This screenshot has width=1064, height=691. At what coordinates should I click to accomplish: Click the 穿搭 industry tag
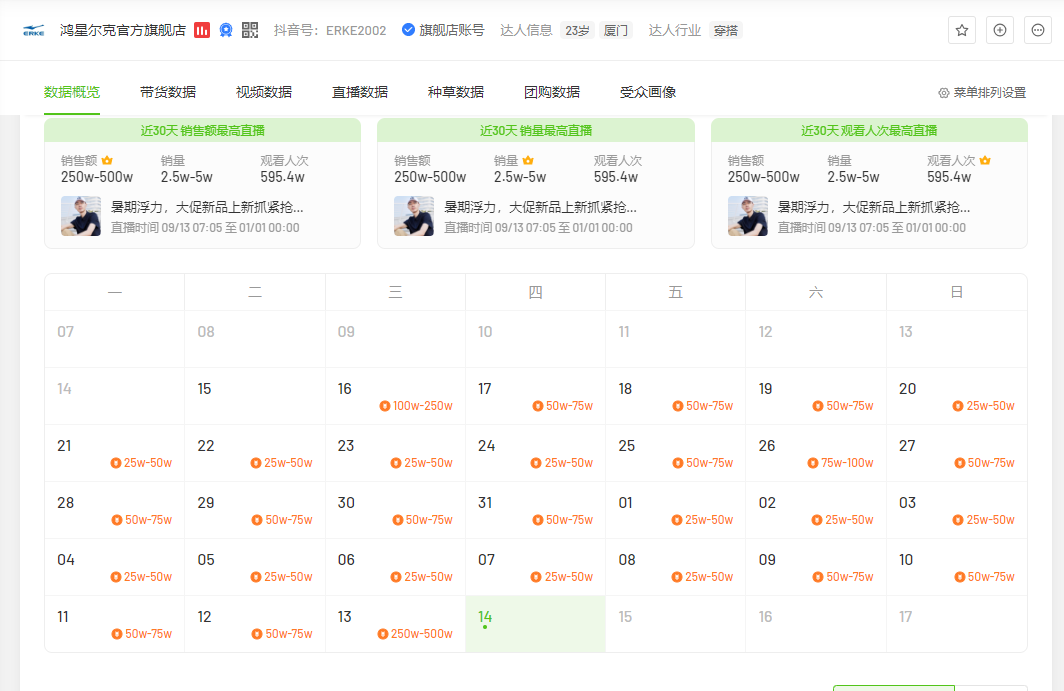[725, 31]
